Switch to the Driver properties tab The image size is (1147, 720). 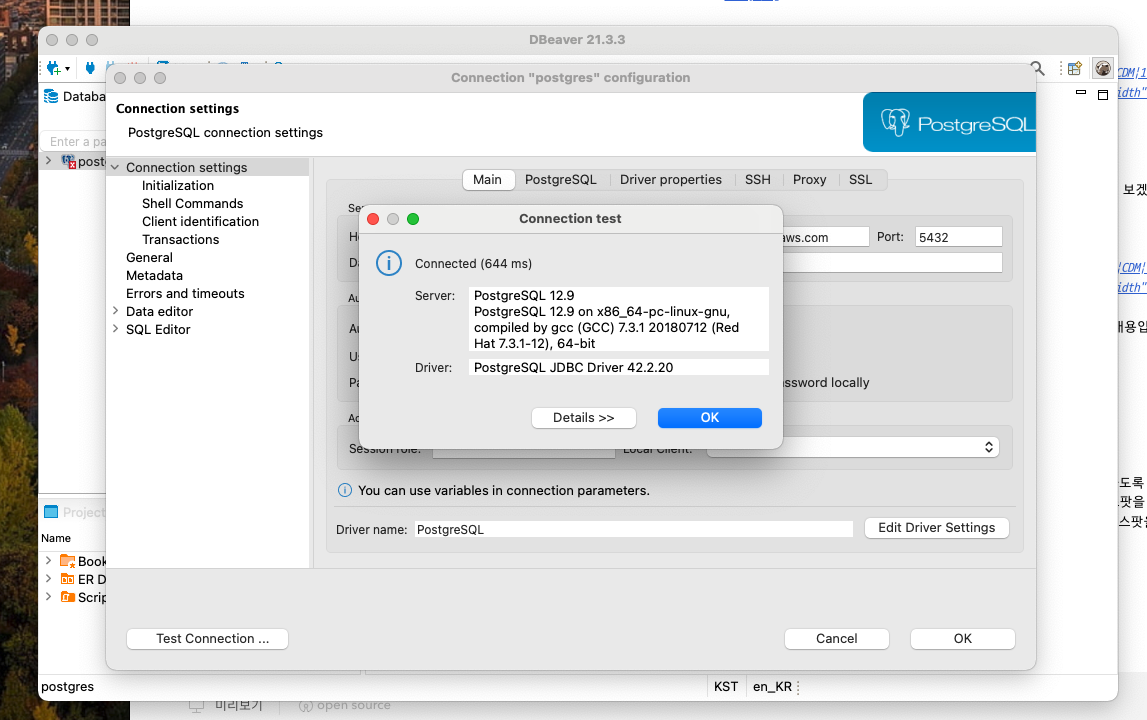pyautogui.click(x=671, y=180)
